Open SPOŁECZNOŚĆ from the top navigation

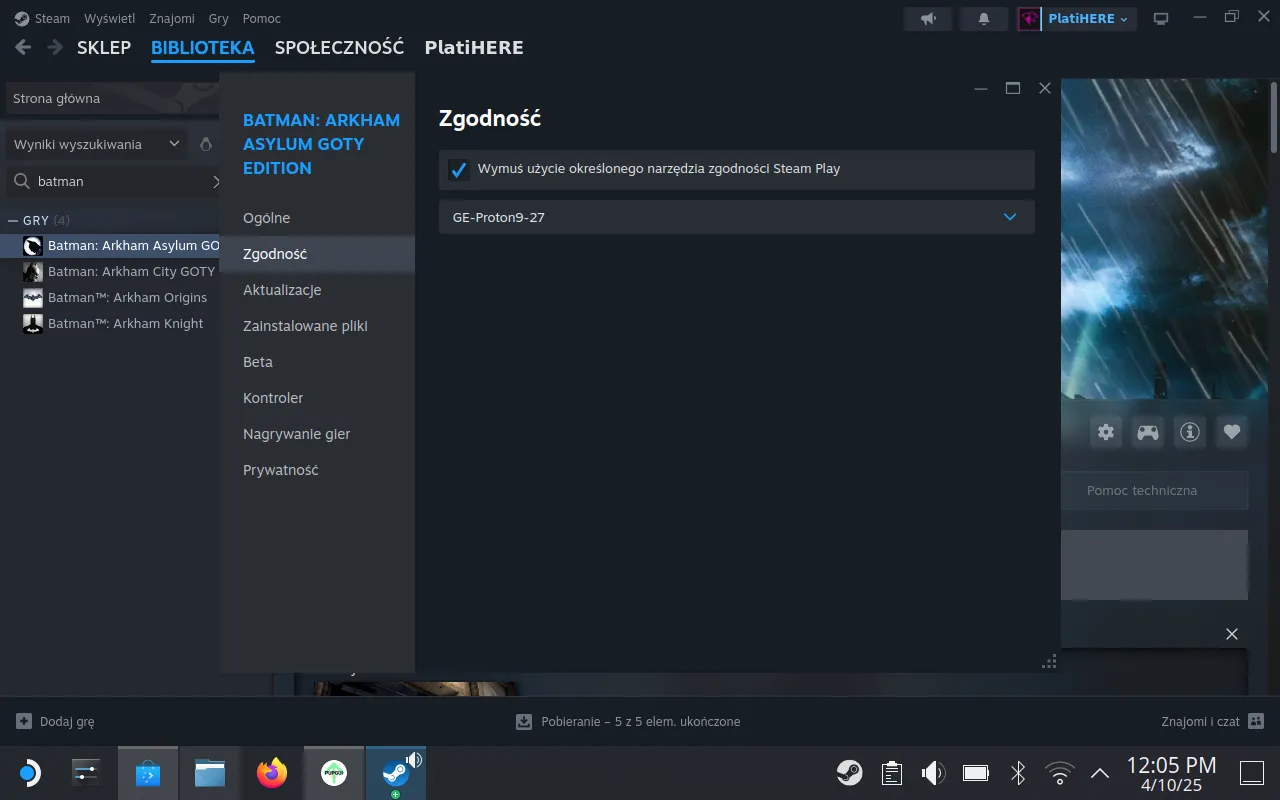click(339, 47)
